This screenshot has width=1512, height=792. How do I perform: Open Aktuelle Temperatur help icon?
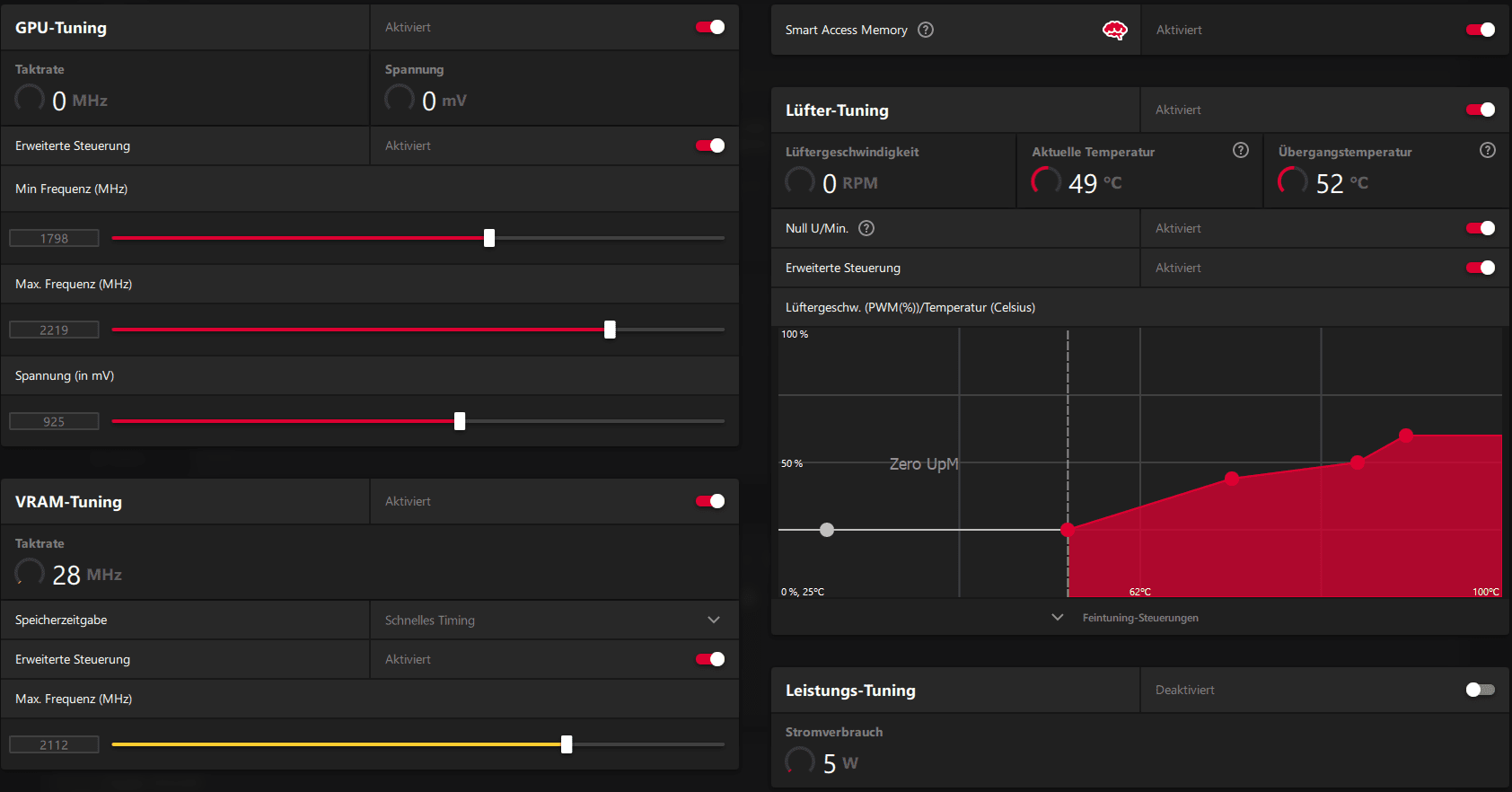click(1241, 150)
